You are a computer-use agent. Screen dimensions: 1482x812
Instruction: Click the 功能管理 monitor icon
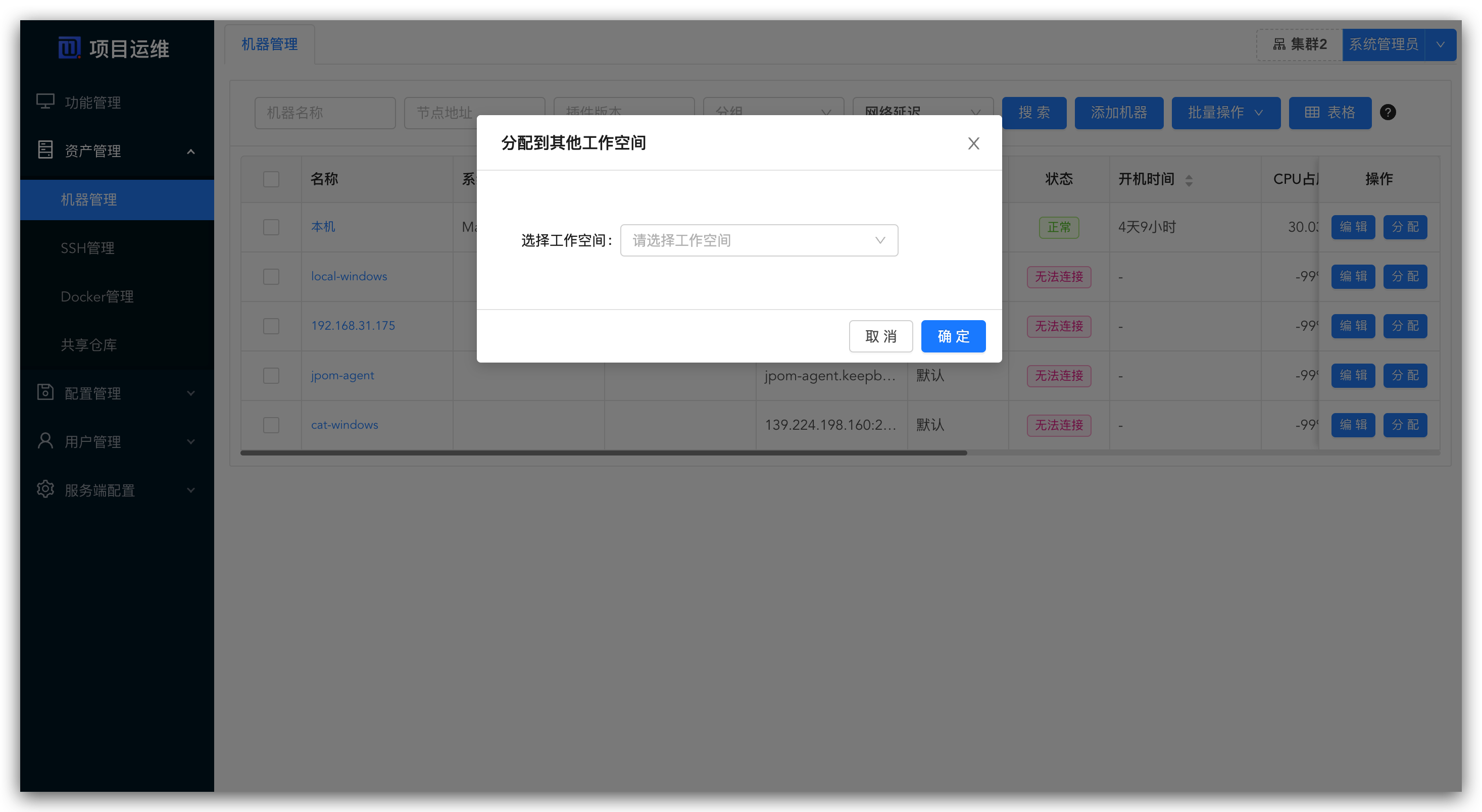click(45, 101)
